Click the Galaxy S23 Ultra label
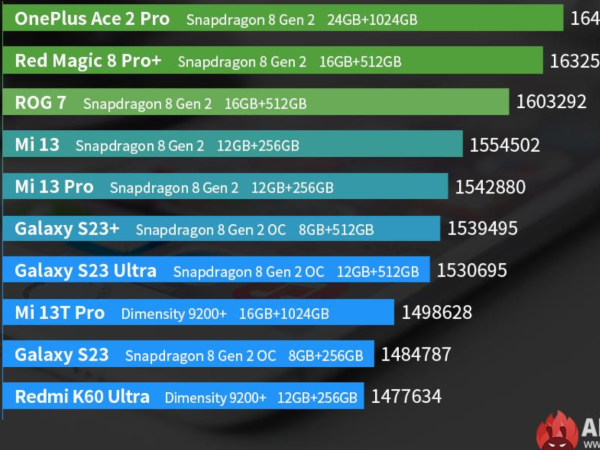The height and width of the screenshot is (450, 600). click(x=85, y=271)
